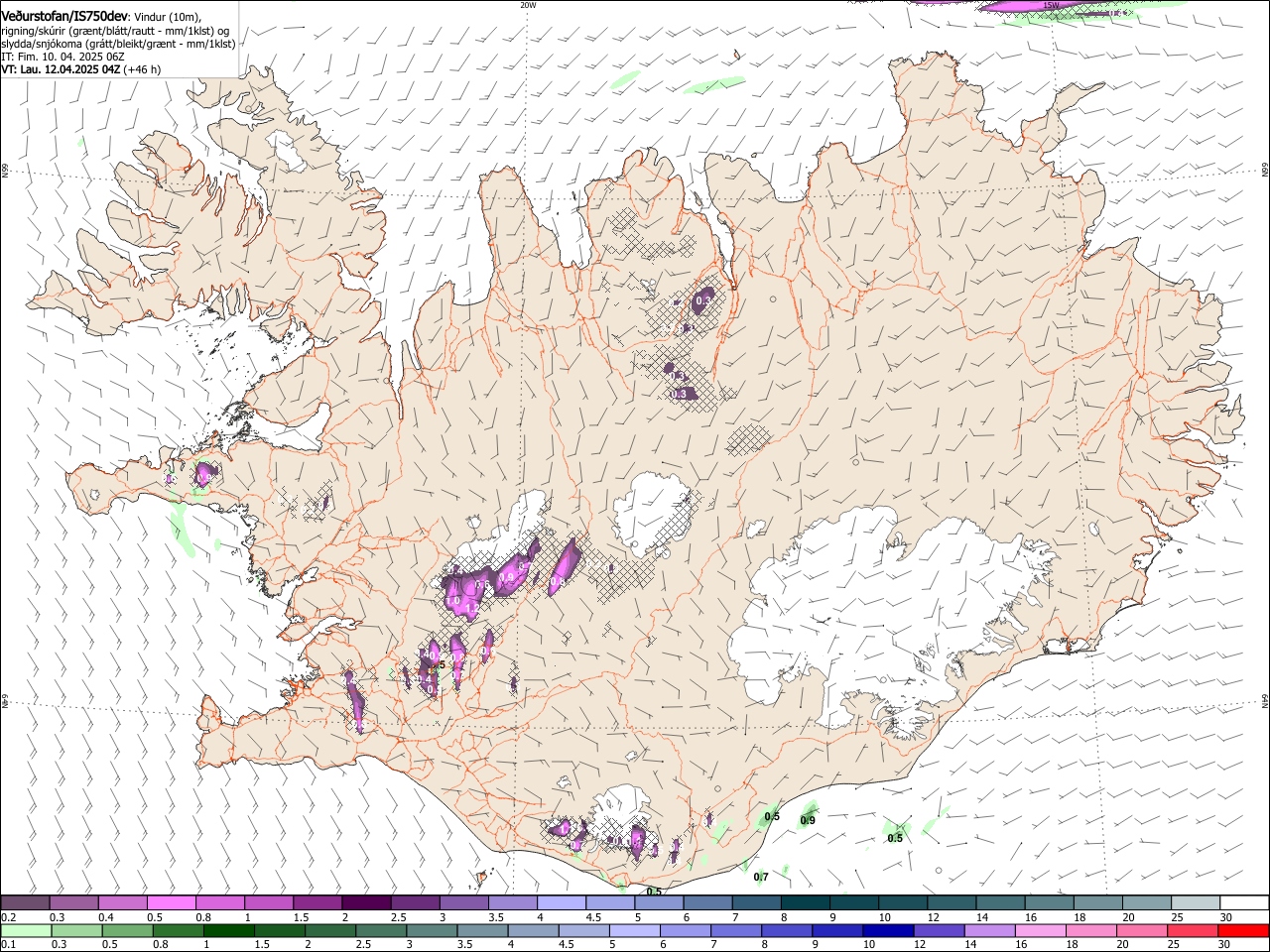Select the dark purple upper swatch labeled 2
Viewport: 1270px width, 952px height.
[x=366, y=902]
